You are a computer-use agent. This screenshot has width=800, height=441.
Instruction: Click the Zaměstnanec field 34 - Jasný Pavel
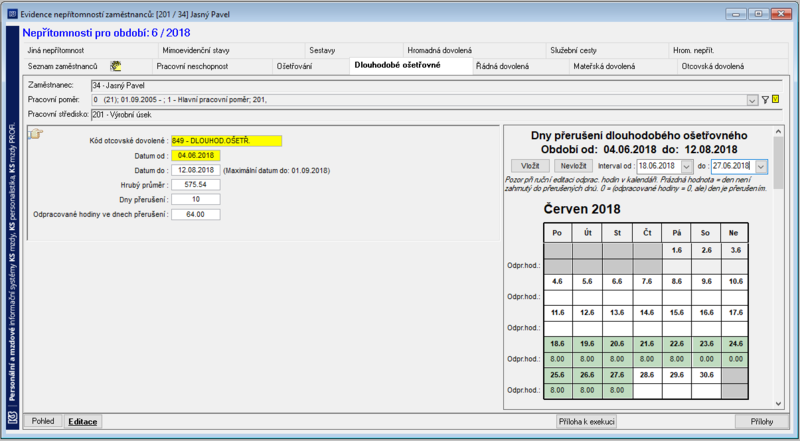436,86
